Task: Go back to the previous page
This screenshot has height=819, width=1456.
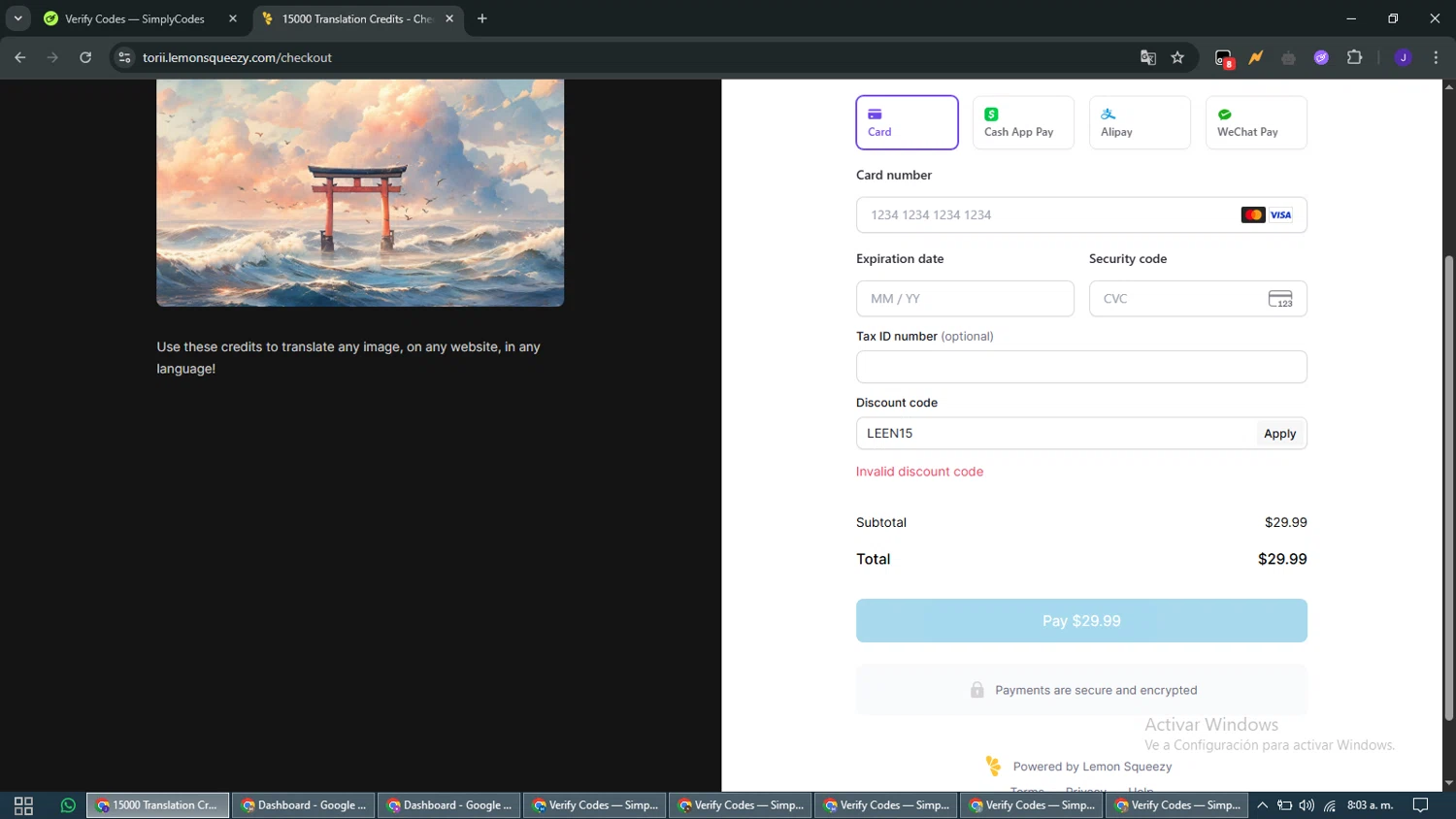Action: coord(20,57)
